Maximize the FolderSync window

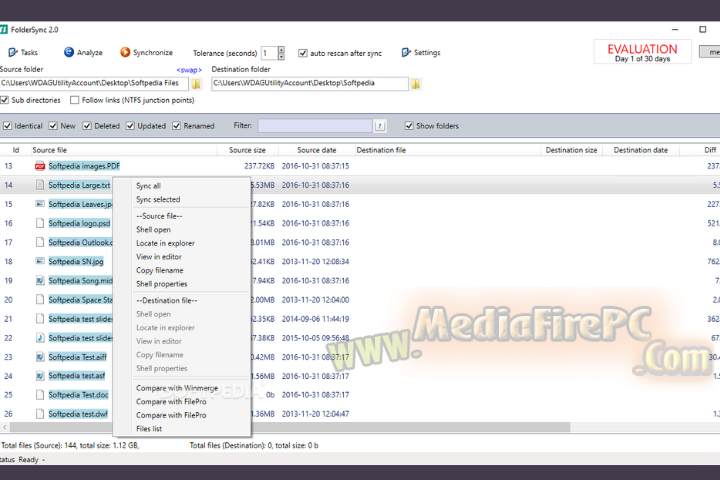pos(703,29)
